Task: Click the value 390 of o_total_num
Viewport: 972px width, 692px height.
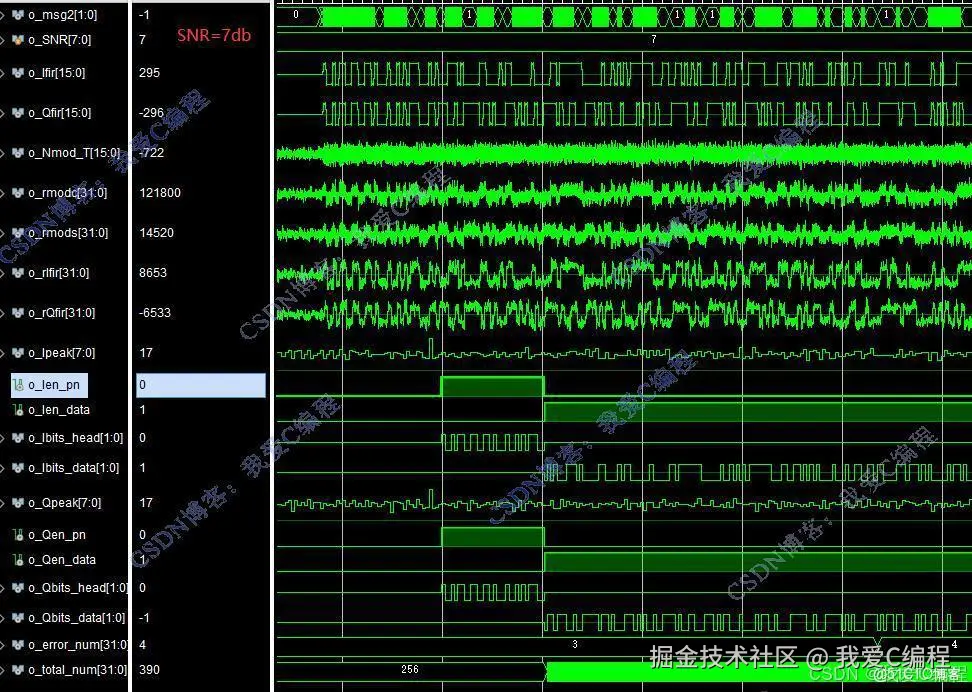Action: coord(149,670)
